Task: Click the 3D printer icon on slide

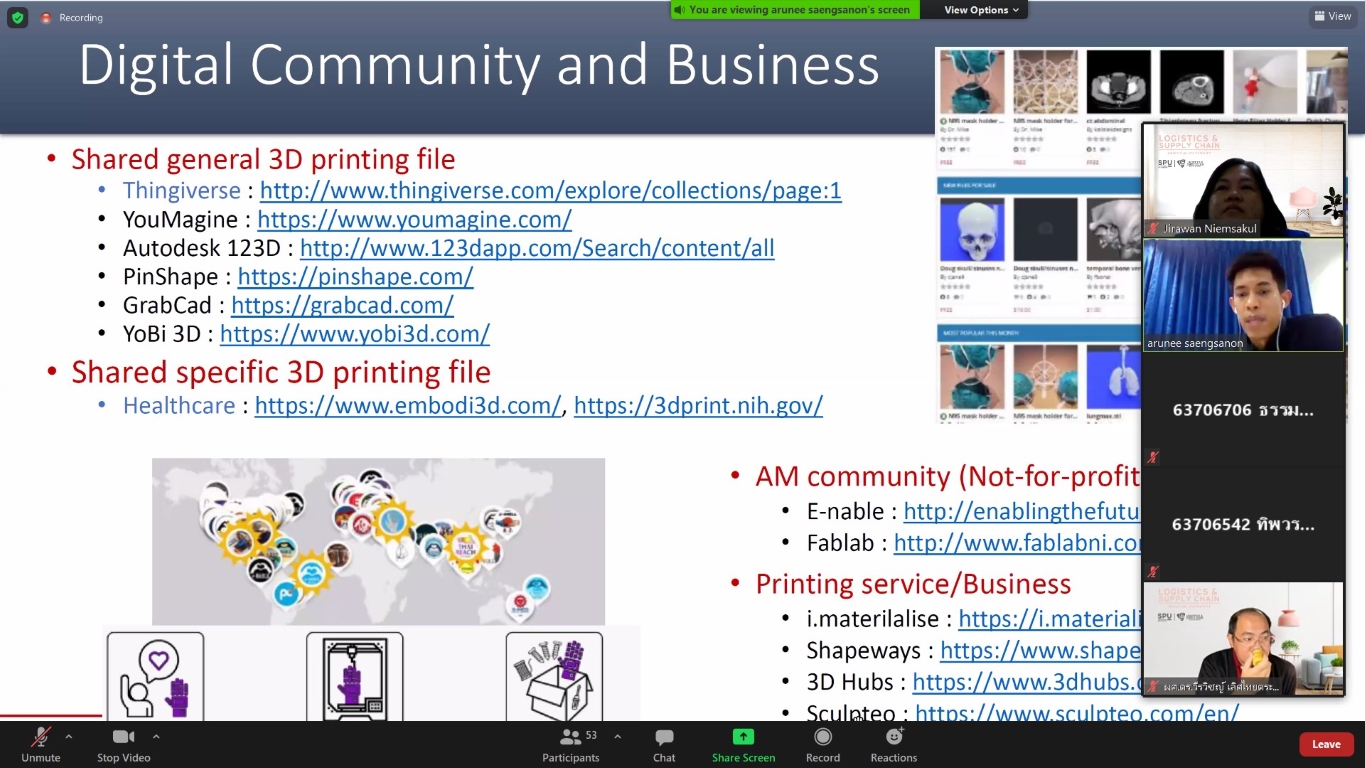Action: [354, 675]
